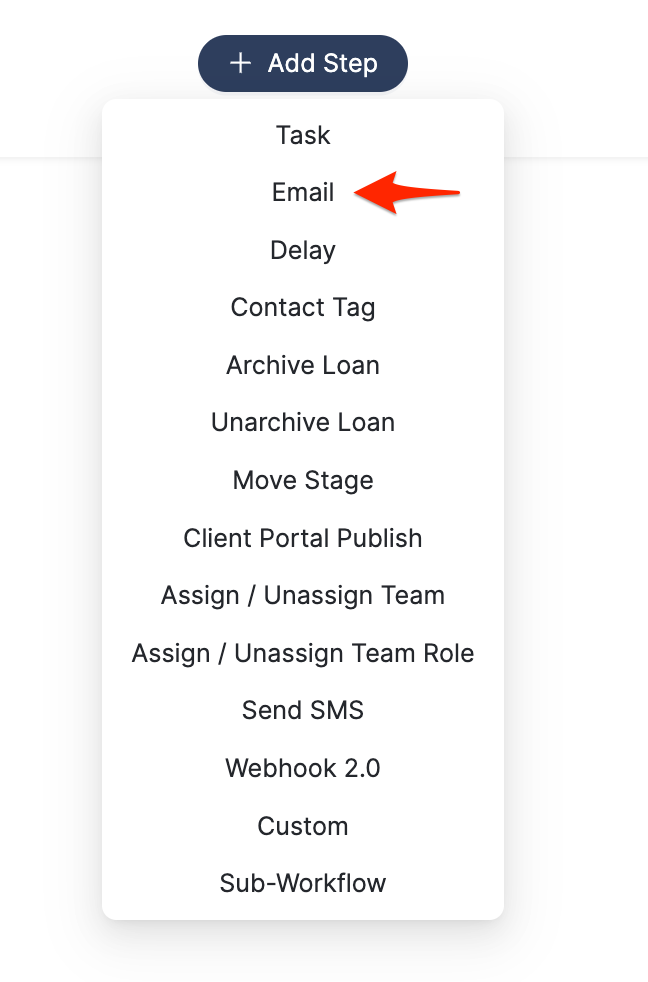Viewport: 648px width, 982px height.
Task: Choose the Webhook 2.0 step
Action: click(303, 768)
